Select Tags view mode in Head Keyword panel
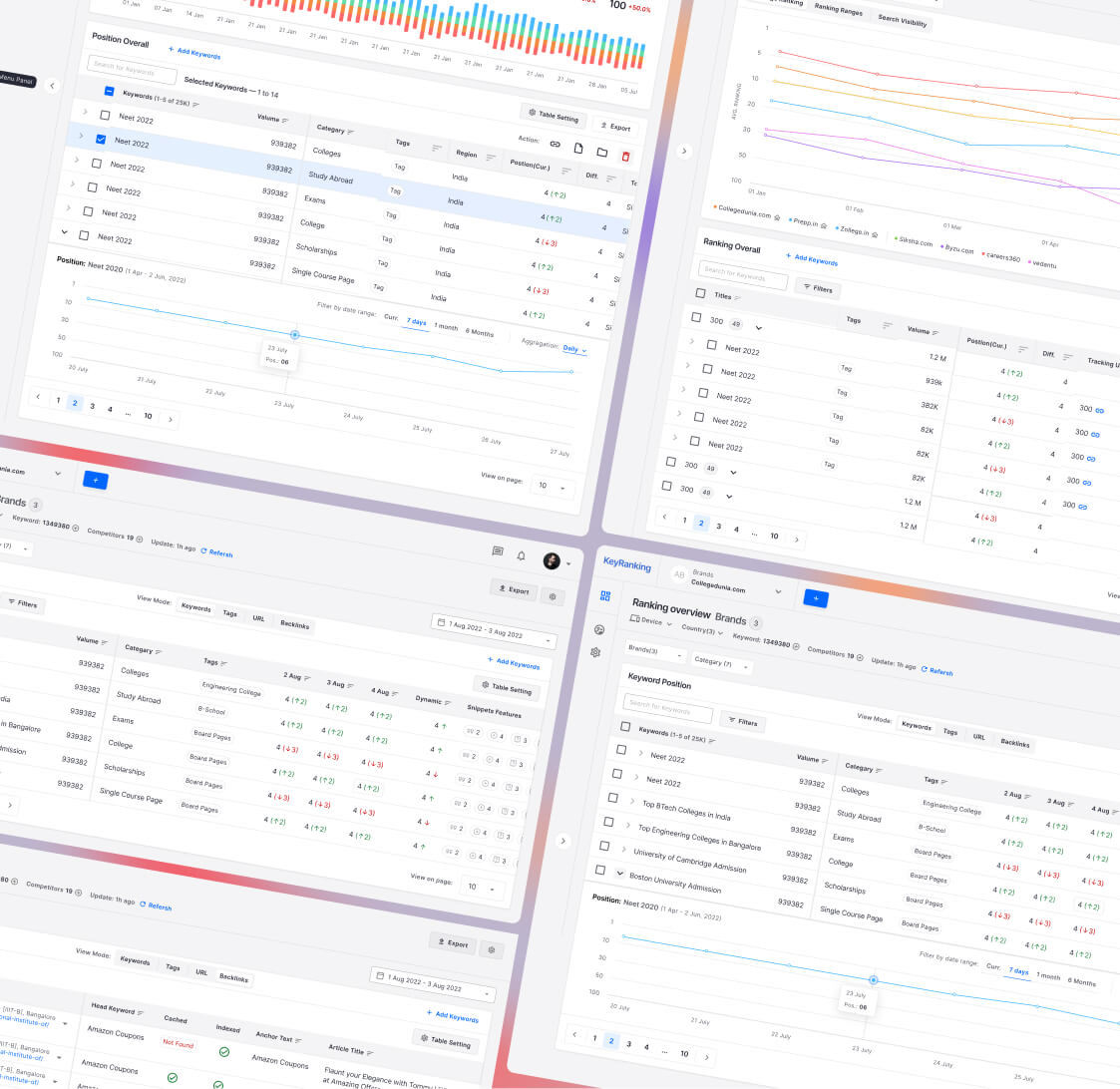 pos(173,967)
